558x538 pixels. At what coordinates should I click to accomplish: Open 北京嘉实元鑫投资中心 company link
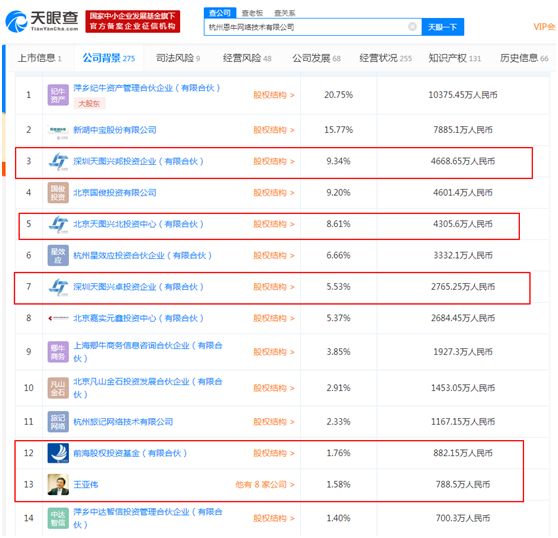click(x=138, y=318)
